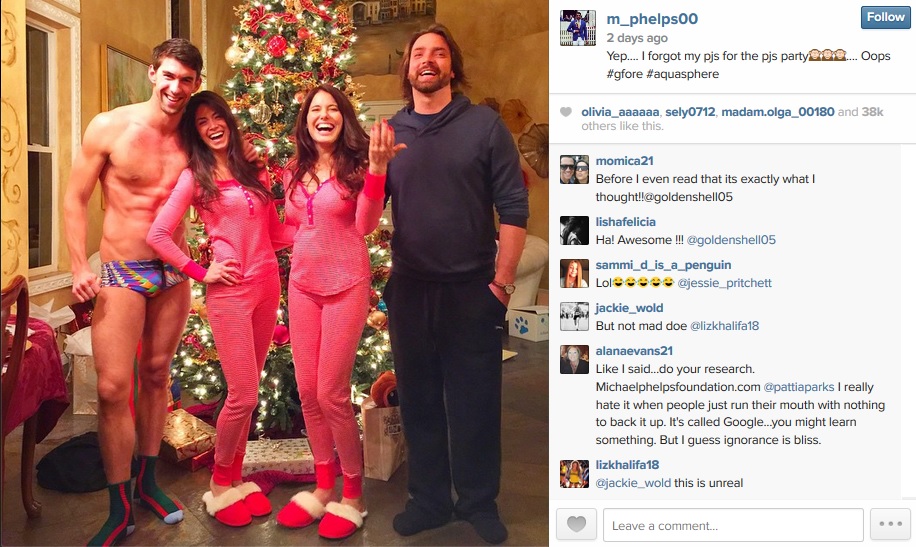Click the pajama party photo
916x547 pixels.
275,274
